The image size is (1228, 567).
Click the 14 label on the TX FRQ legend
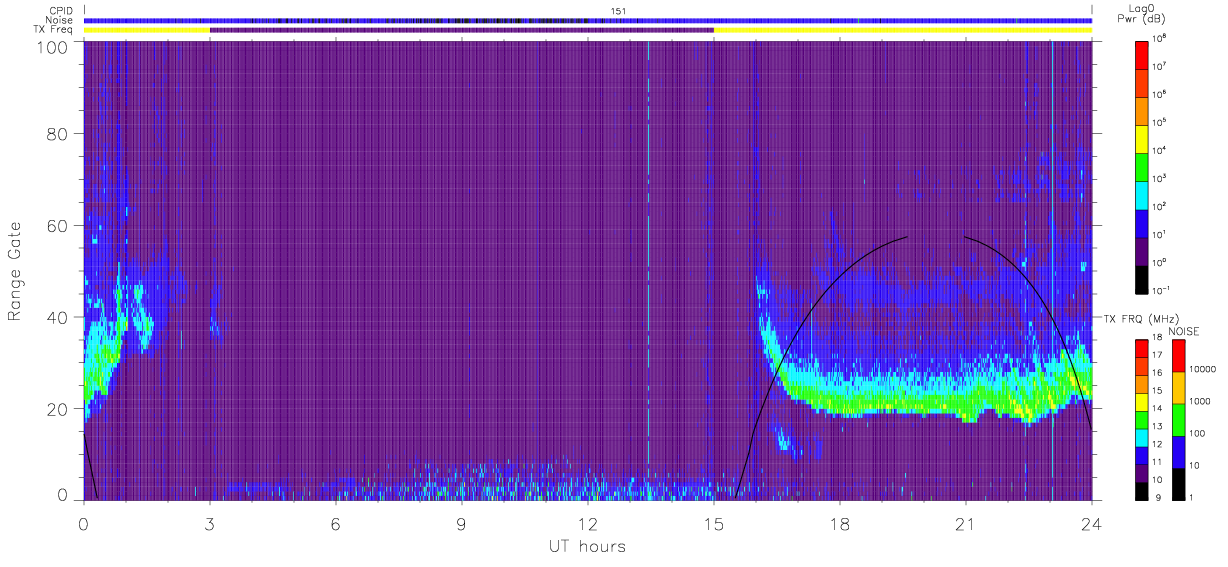point(1155,409)
